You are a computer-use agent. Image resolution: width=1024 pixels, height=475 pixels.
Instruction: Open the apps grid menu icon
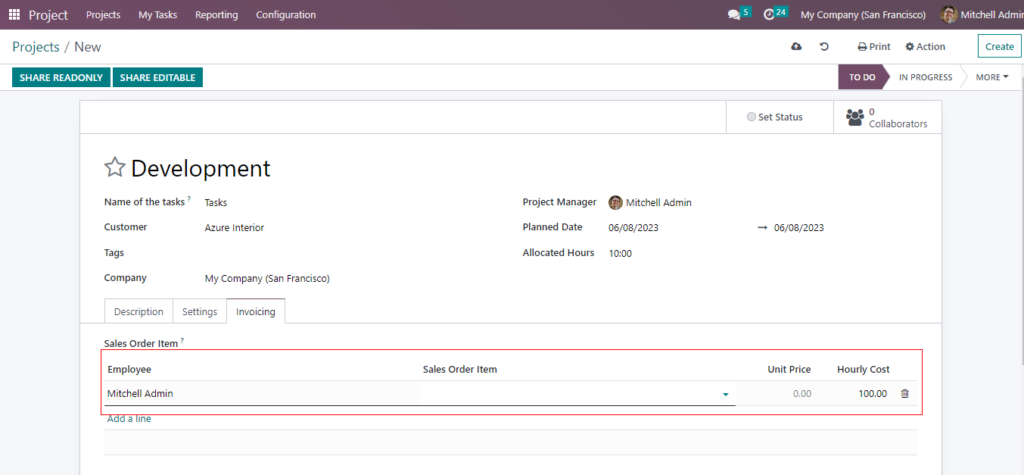(x=14, y=15)
